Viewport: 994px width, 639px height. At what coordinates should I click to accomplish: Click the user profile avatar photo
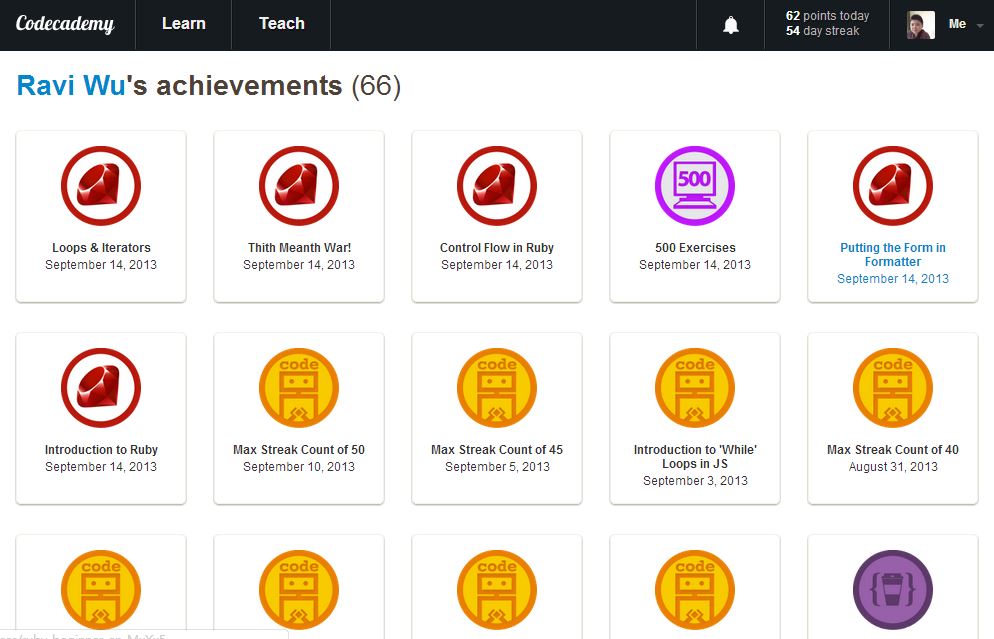(920, 25)
